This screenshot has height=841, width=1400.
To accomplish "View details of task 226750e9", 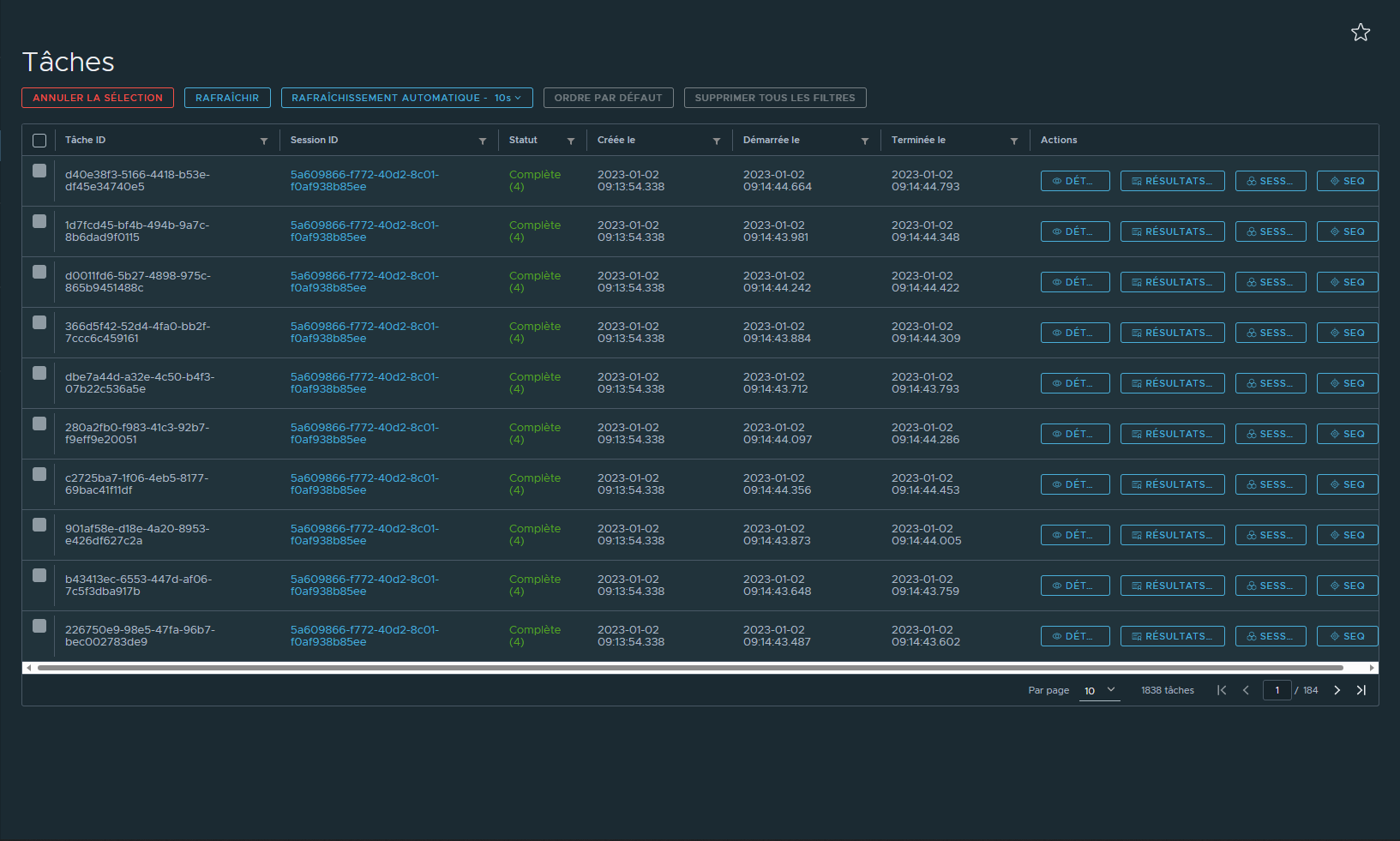I will (1075, 636).
